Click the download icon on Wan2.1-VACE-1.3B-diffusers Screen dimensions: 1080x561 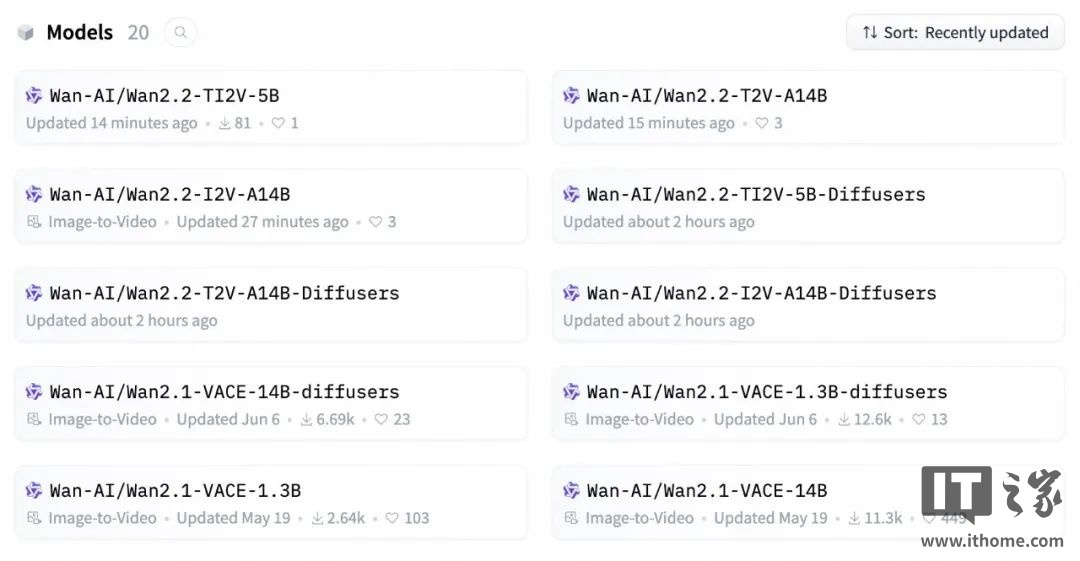tap(844, 420)
